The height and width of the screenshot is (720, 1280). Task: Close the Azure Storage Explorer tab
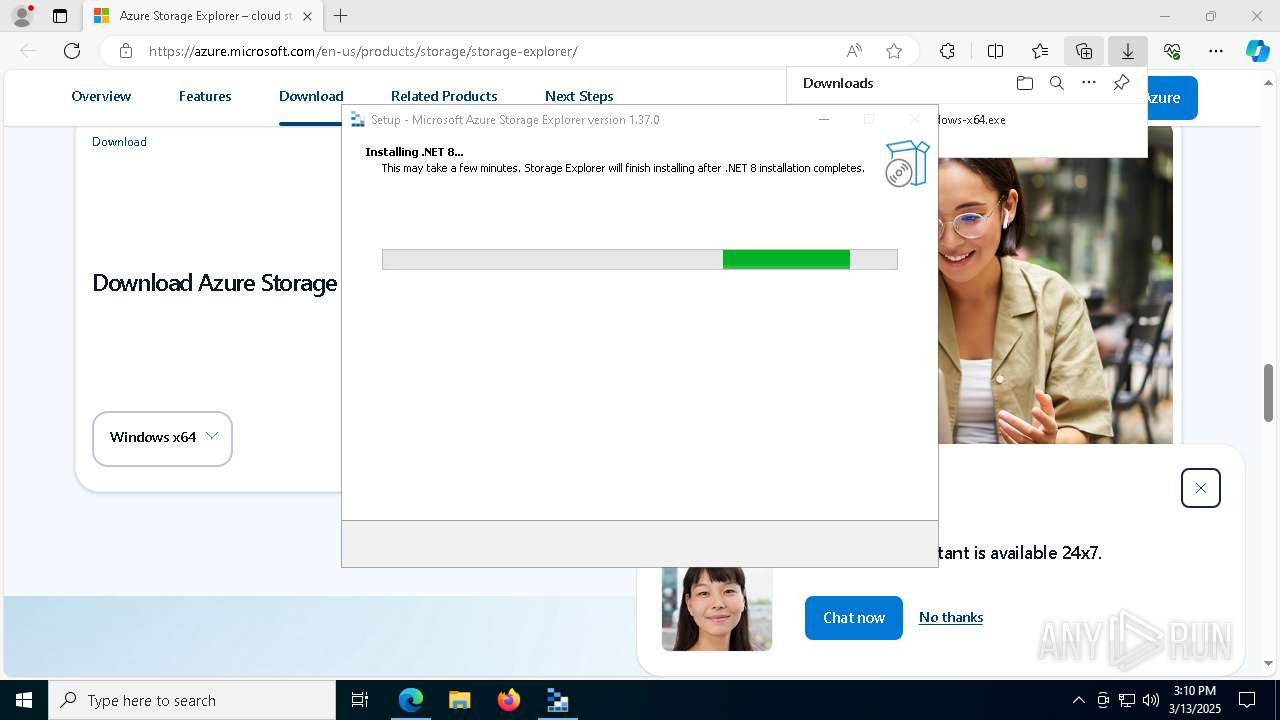coord(307,16)
